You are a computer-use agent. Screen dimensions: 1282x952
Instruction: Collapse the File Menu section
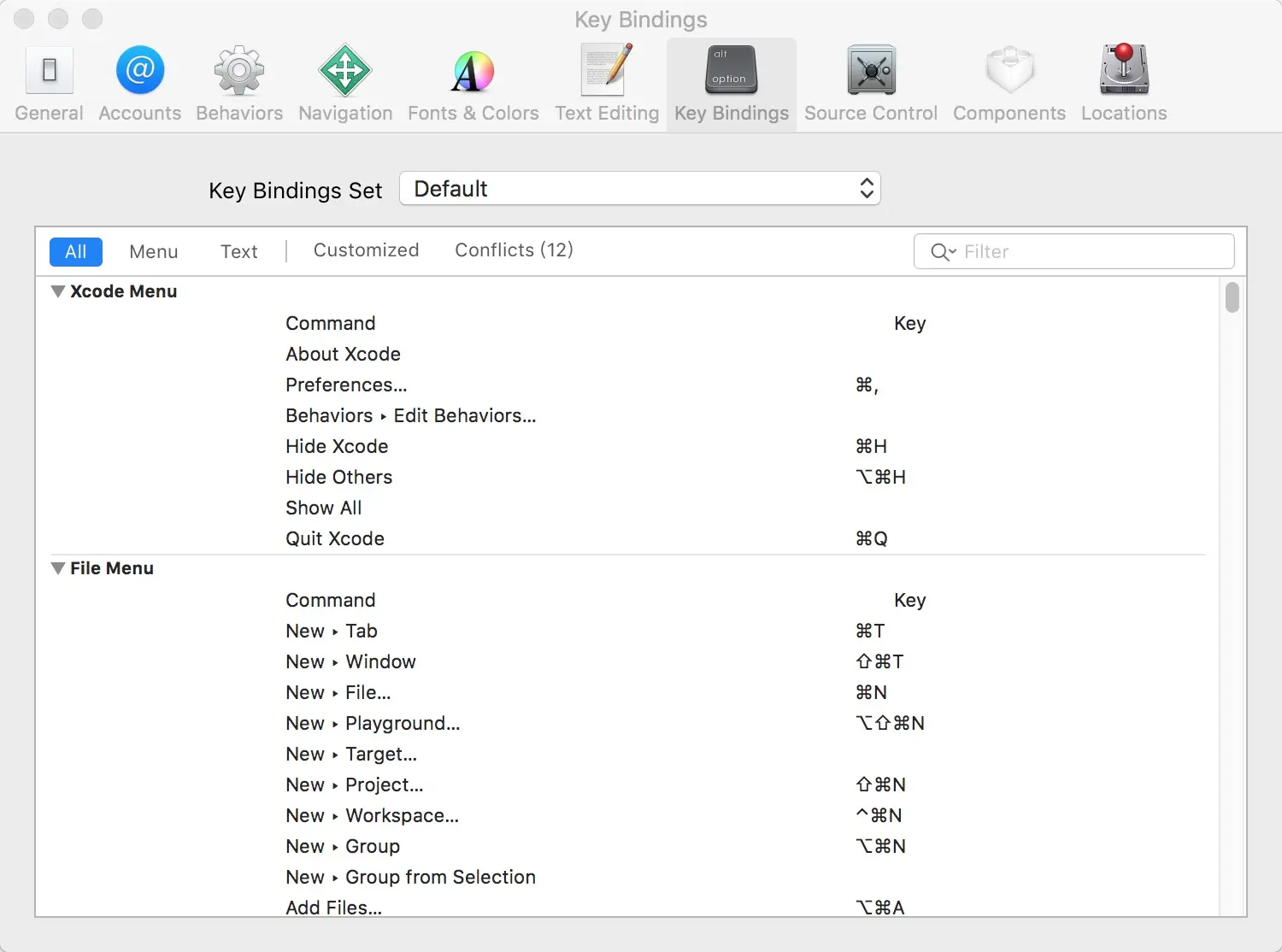(x=58, y=568)
